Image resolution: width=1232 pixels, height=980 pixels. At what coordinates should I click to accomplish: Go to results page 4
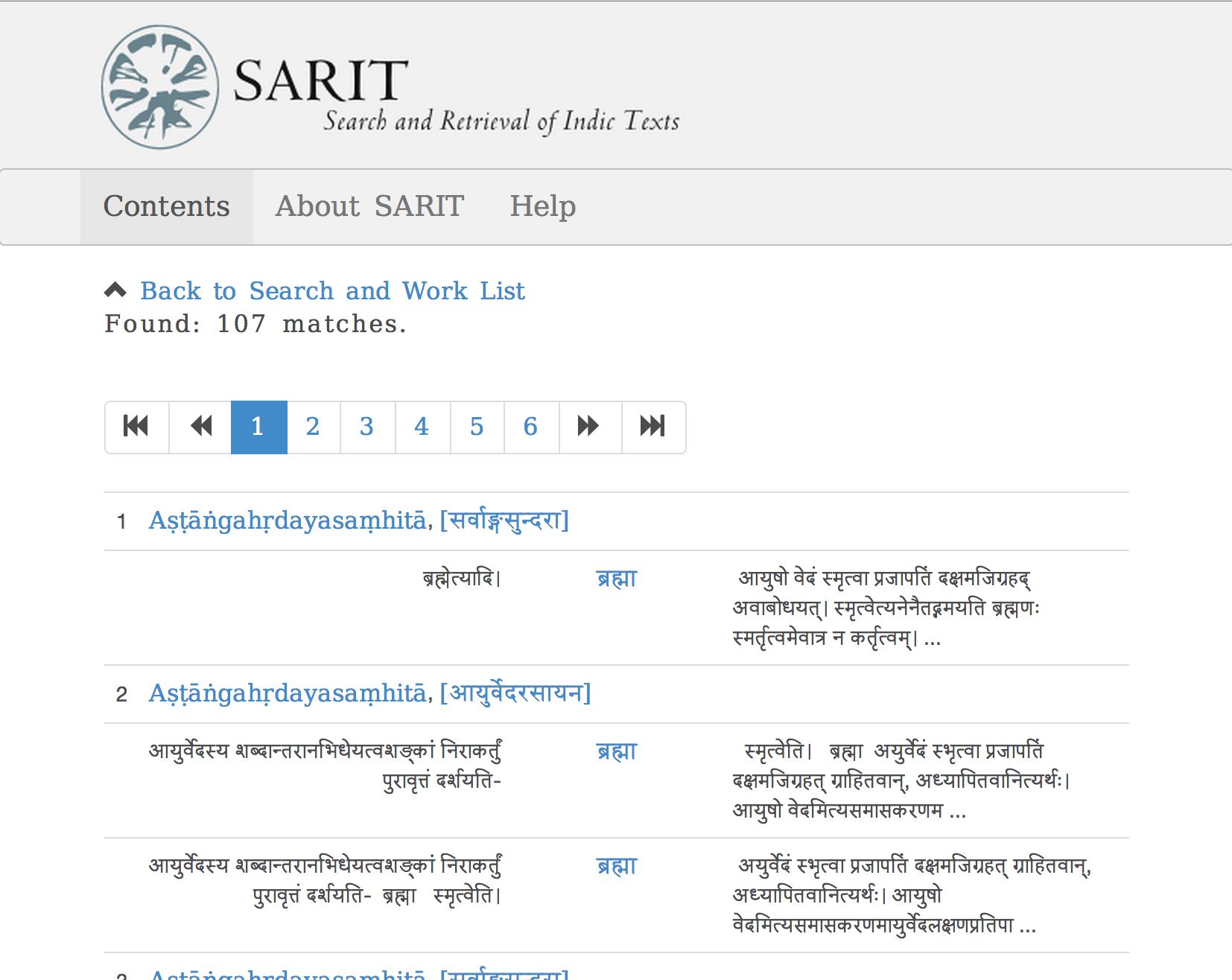422,427
